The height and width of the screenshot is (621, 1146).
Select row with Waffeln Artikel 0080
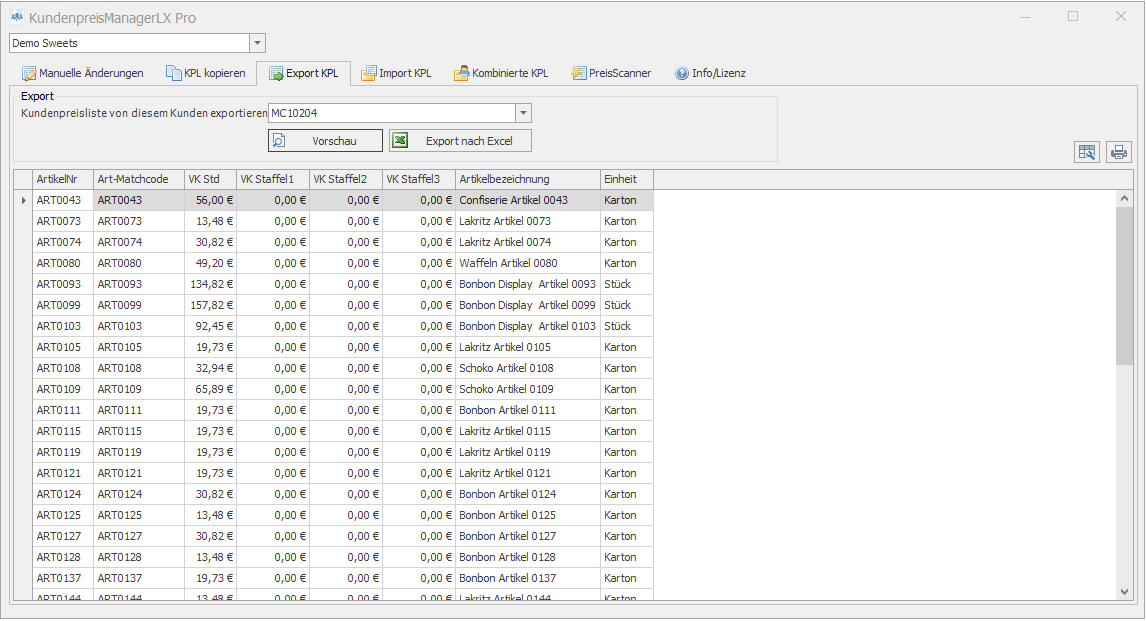click(508, 263)
